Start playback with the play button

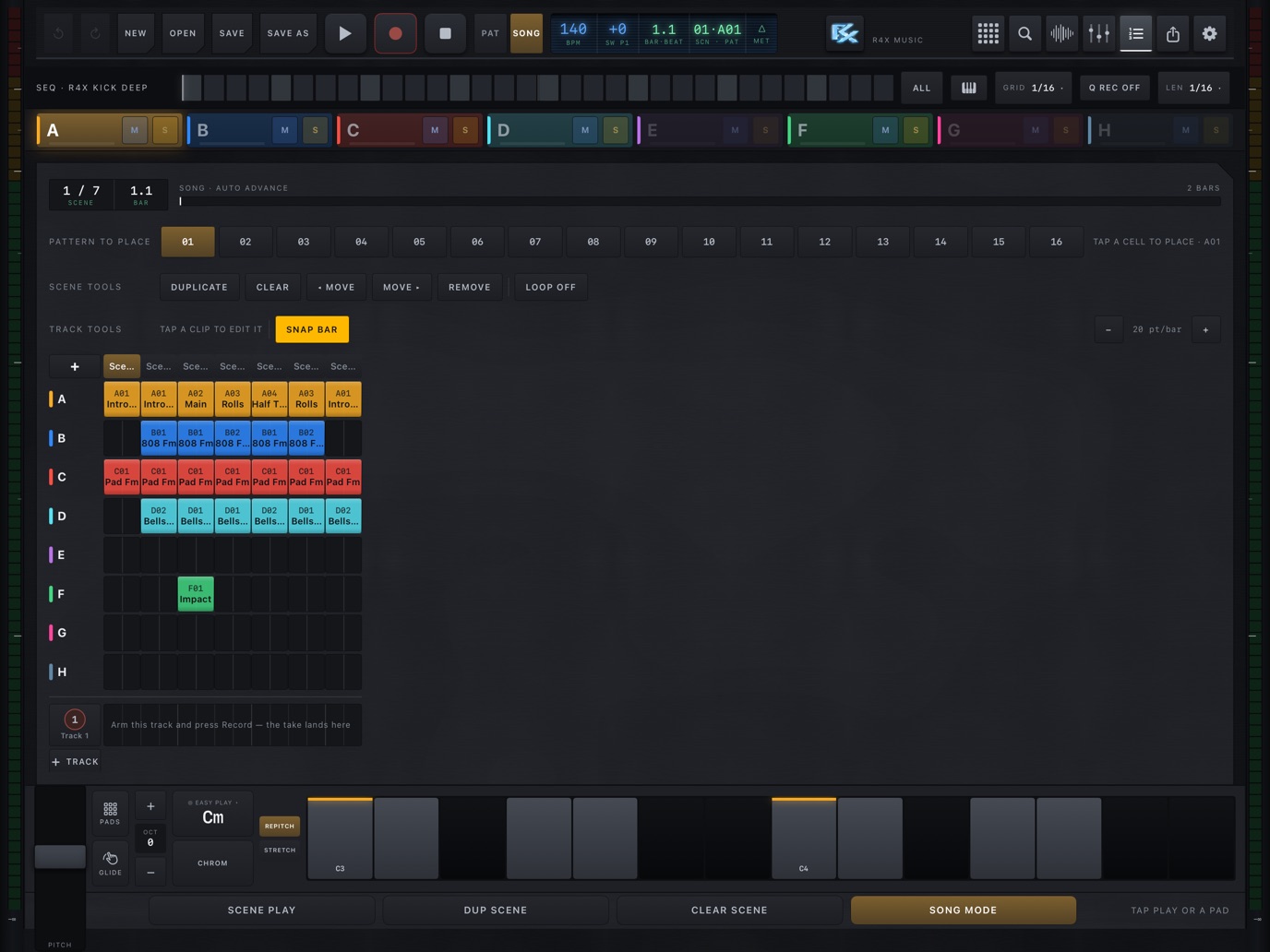tap(345, 33)
